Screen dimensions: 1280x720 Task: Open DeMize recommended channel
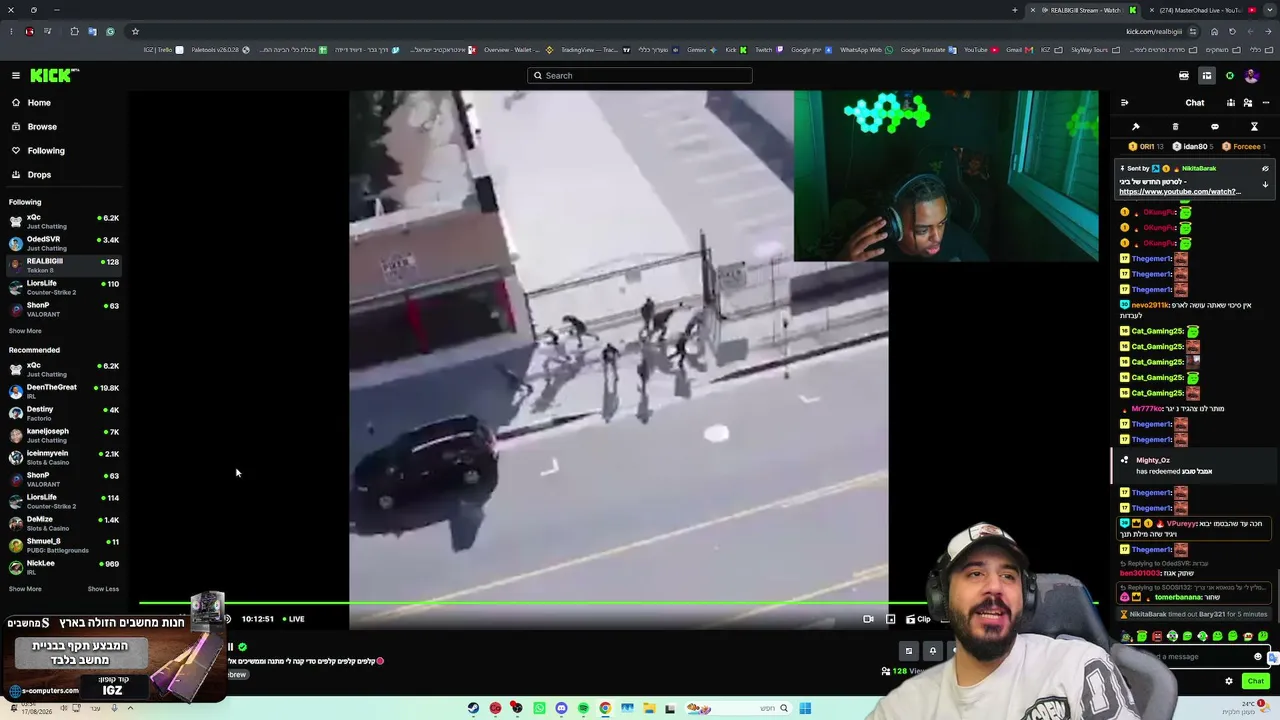64,523
